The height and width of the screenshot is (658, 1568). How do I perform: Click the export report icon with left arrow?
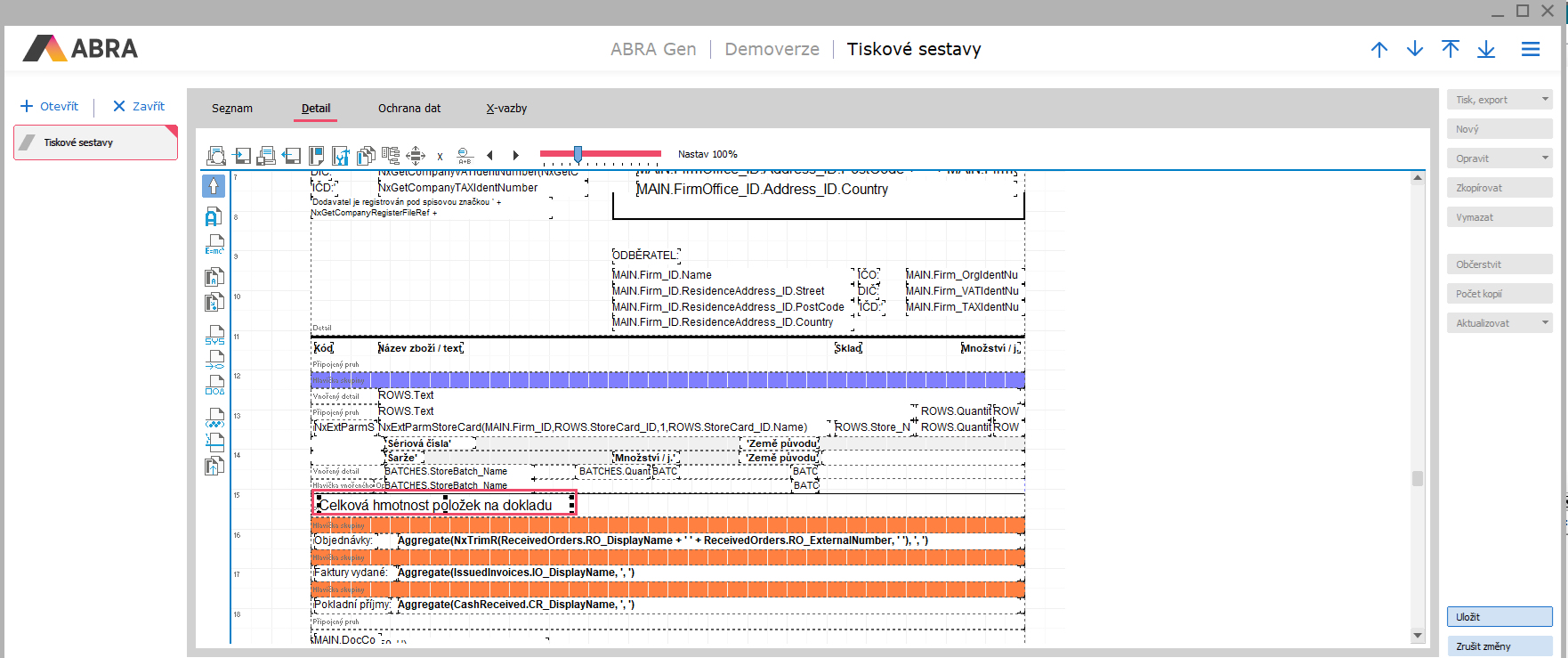291,156
